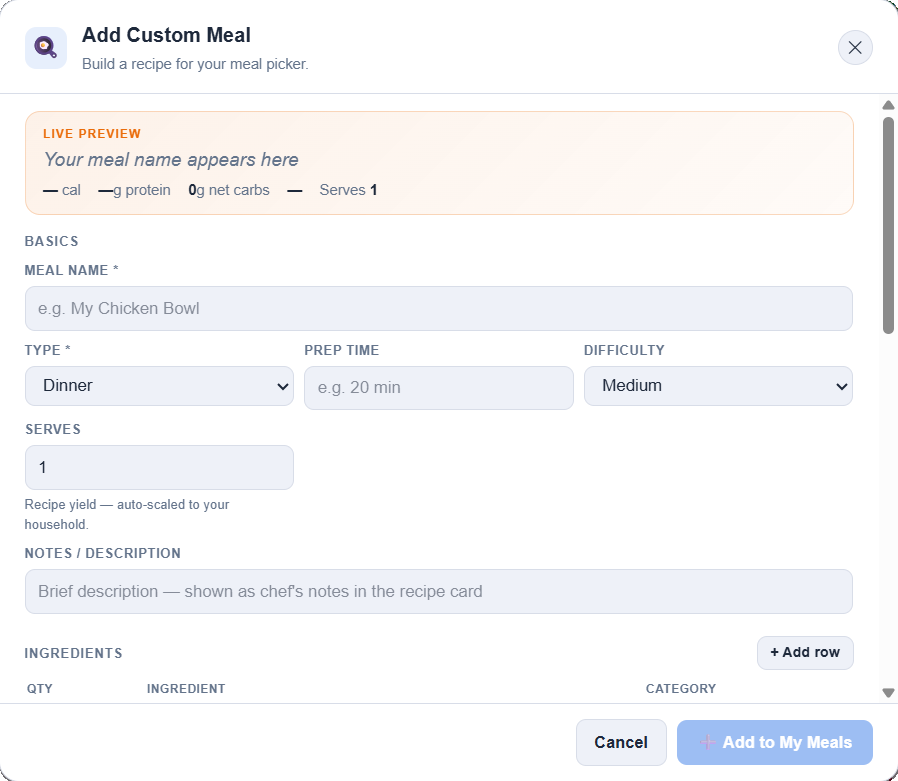Click the Add Custom Meal title
This screenshot has height=781, width=898.
[166, 35]
